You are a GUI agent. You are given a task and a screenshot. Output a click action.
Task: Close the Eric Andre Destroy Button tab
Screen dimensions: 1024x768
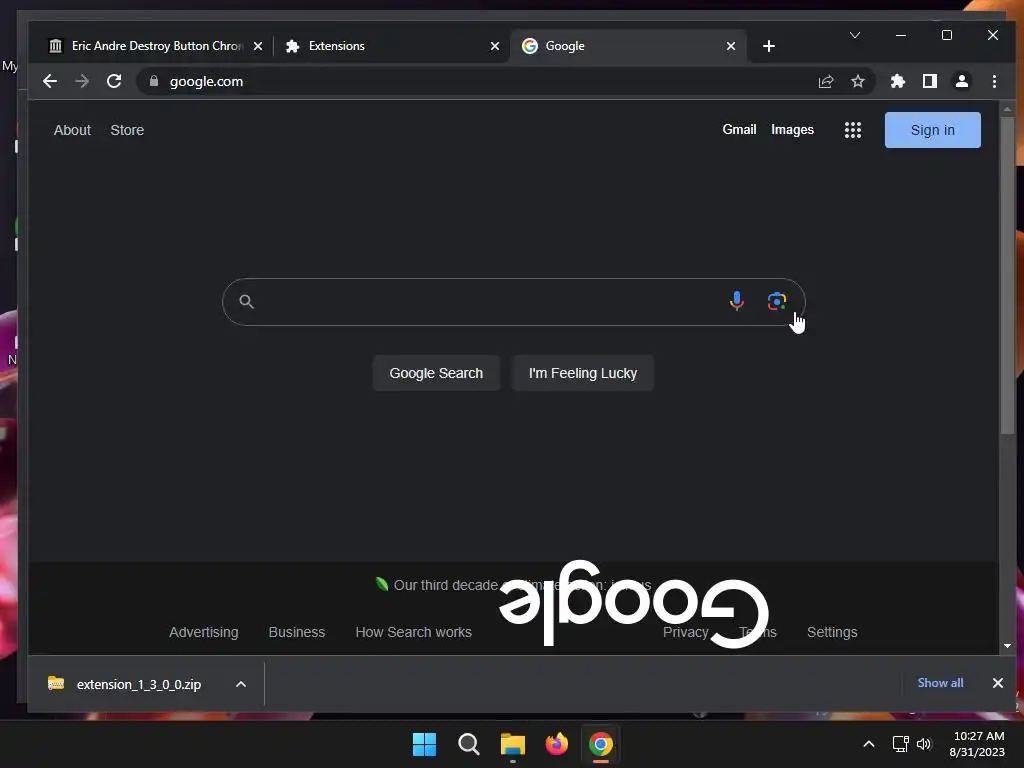coord(258,46)
